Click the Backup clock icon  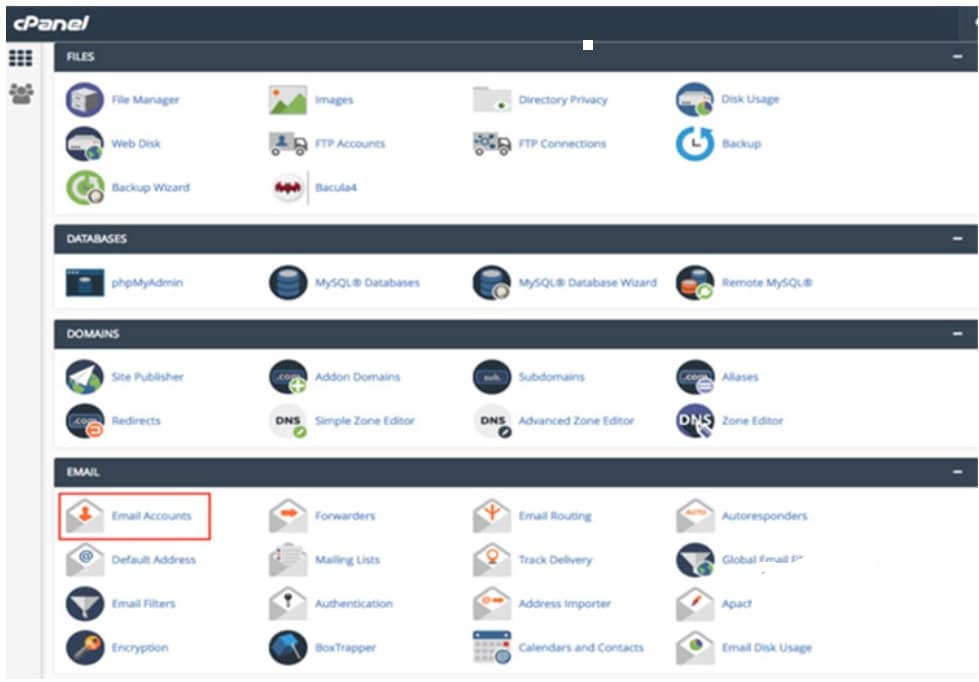[x=695, y=144]
